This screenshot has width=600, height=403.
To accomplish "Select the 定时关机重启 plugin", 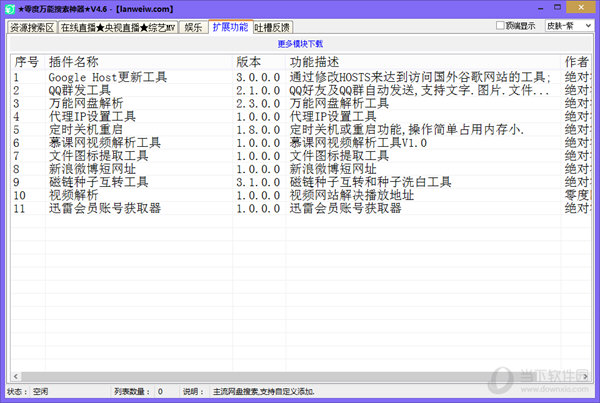I will pos(86,129).
